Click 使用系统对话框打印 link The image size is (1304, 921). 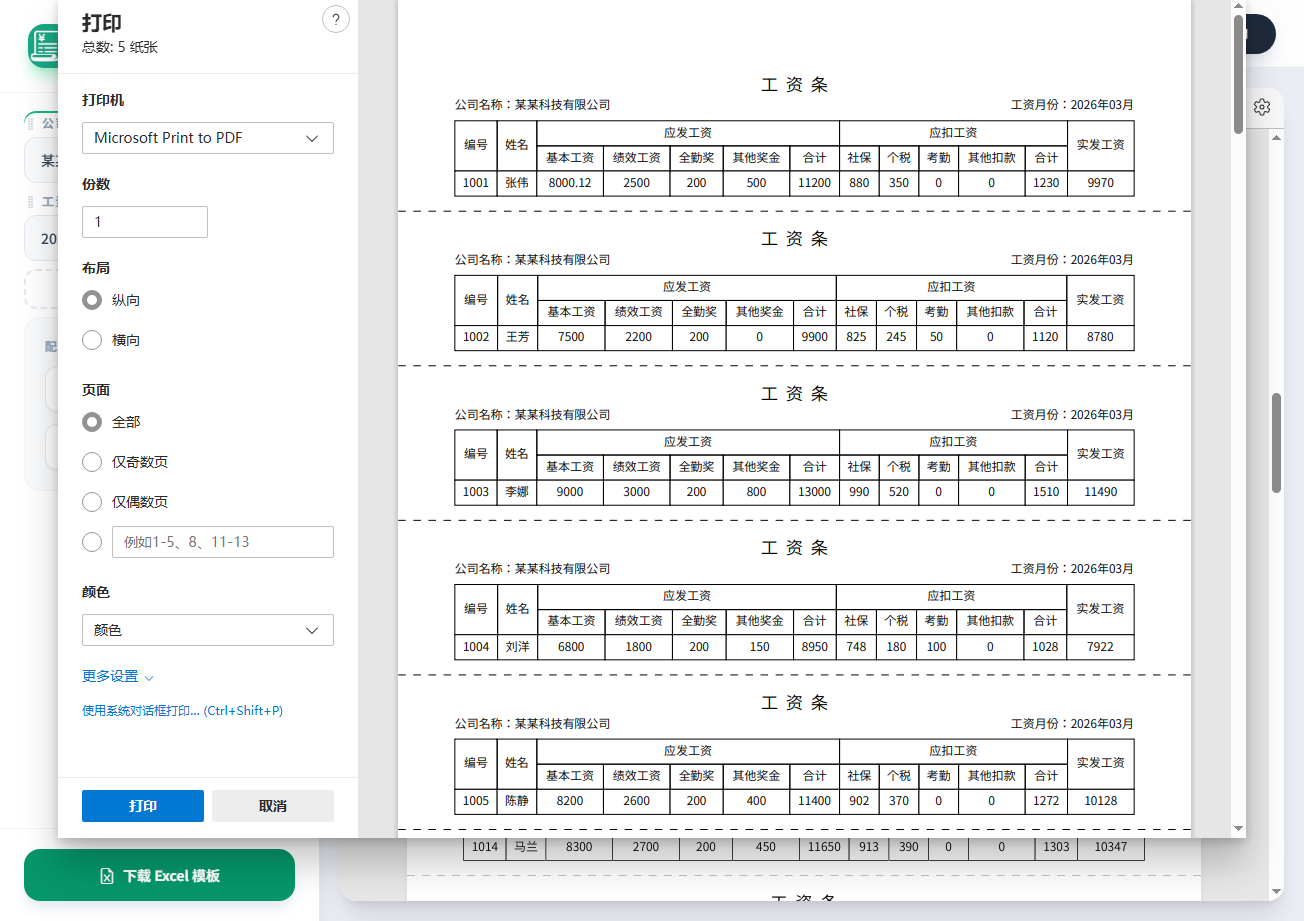(182, 711)
